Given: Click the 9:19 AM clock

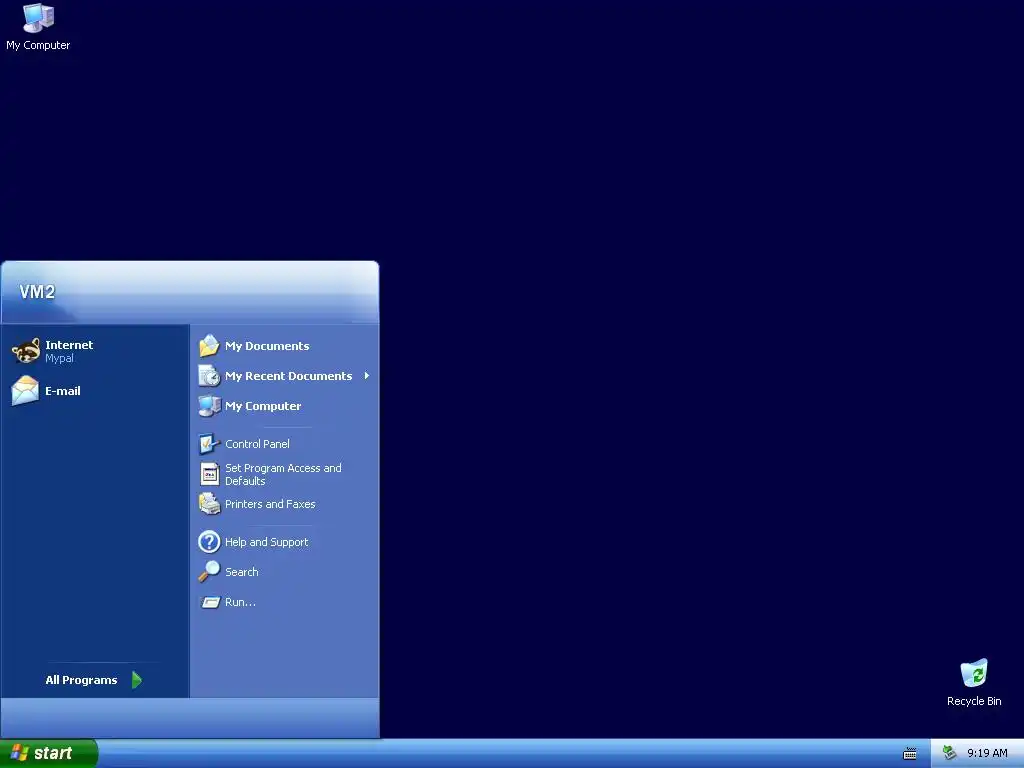Looking at the screenshot, I should click(987, 753).
